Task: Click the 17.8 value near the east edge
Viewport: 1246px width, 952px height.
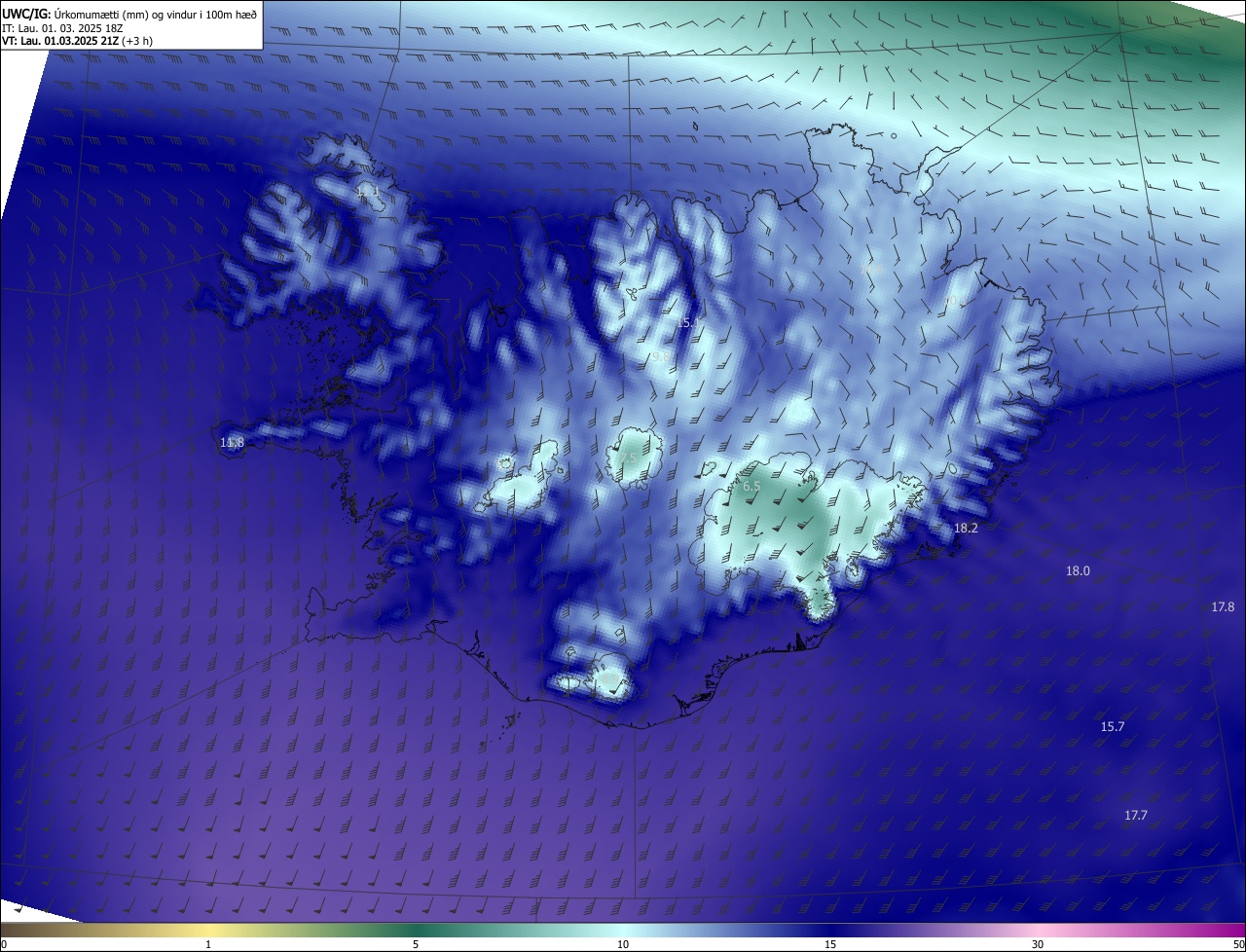Action: point(1223,606)
